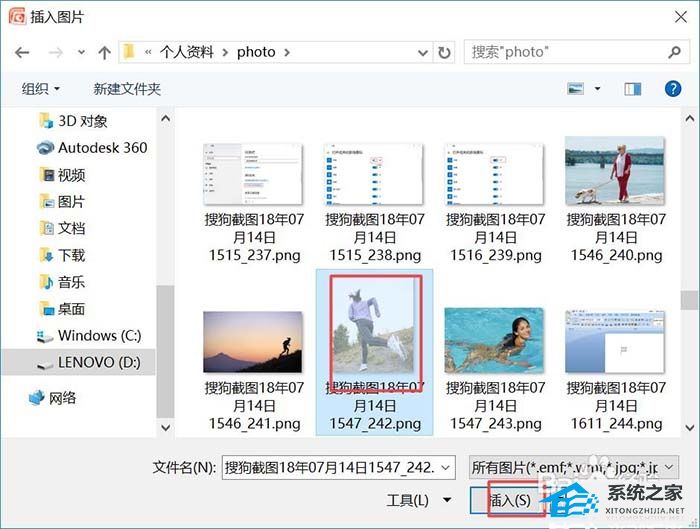Toggle the preview pane icon
The image size is (700, 529).
[633, 89]
